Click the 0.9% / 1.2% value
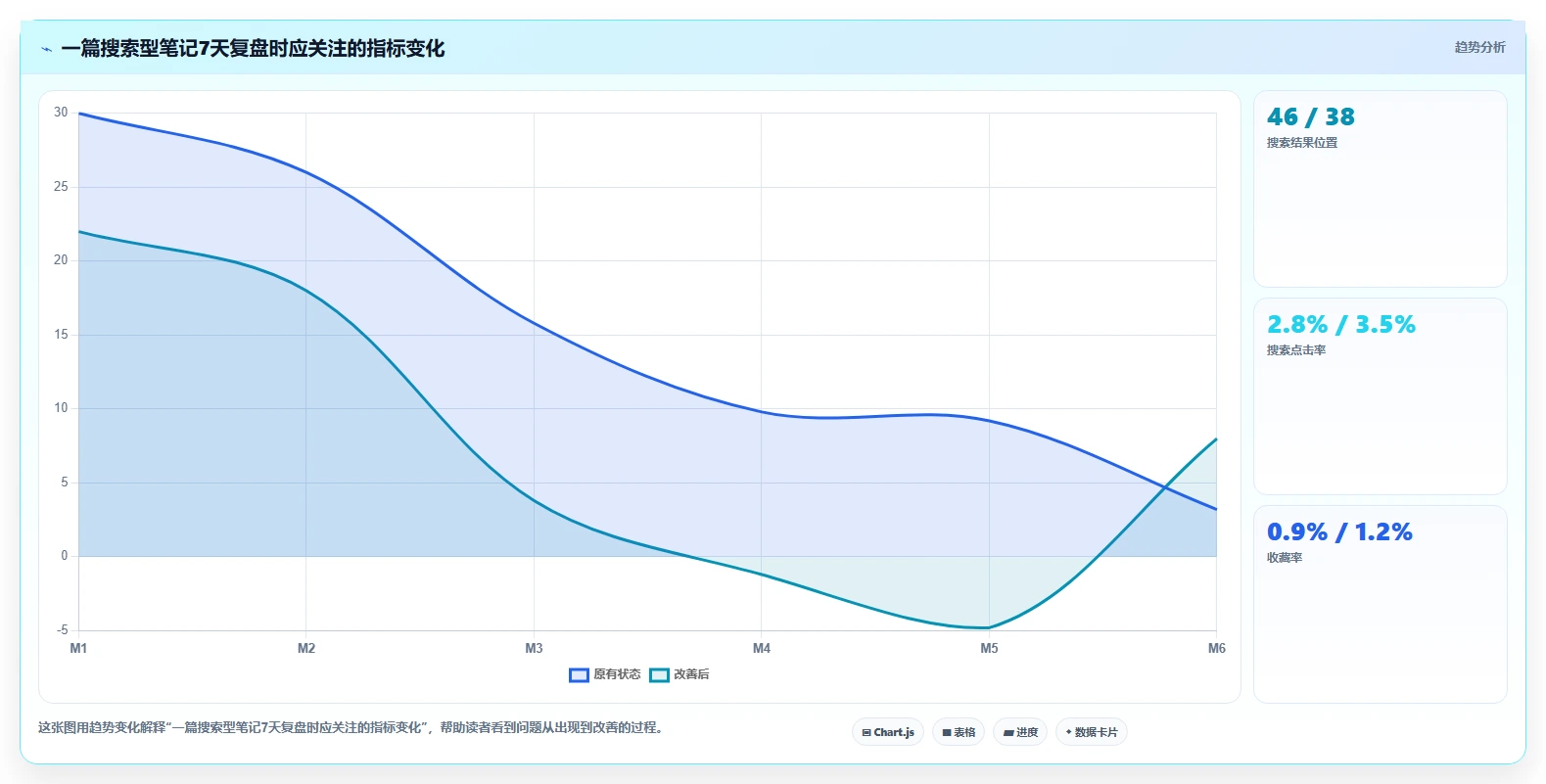1546x784 pixels. pos(1339,532)
